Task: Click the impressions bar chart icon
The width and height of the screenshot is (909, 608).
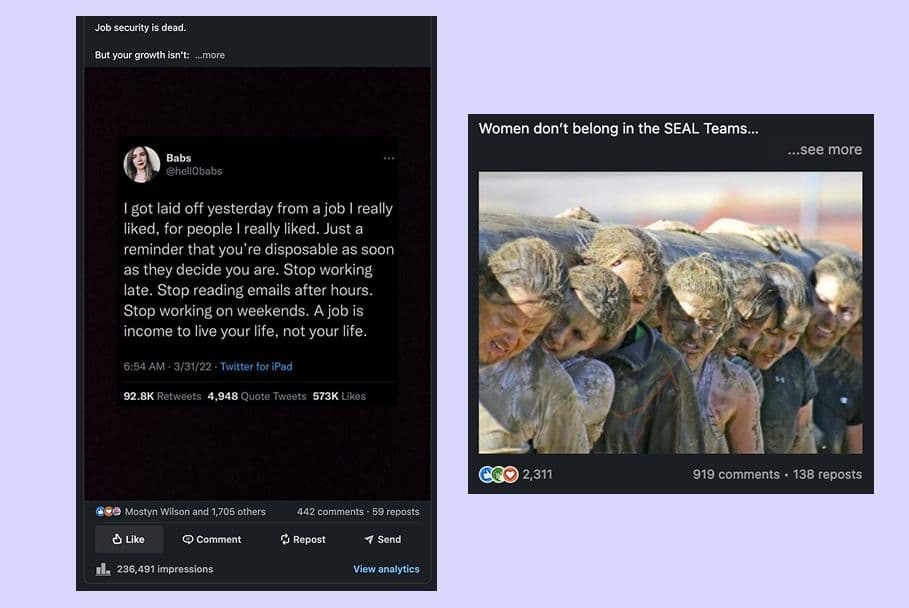Action: [103, 569]
